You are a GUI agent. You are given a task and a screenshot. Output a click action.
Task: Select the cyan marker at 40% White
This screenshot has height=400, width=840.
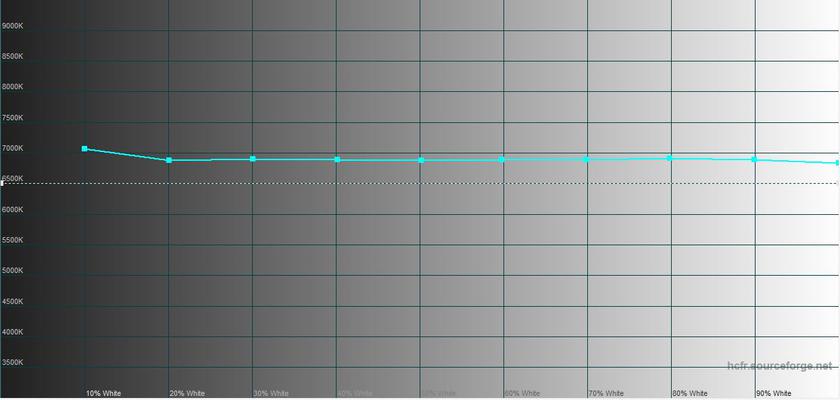coord(337,160)
